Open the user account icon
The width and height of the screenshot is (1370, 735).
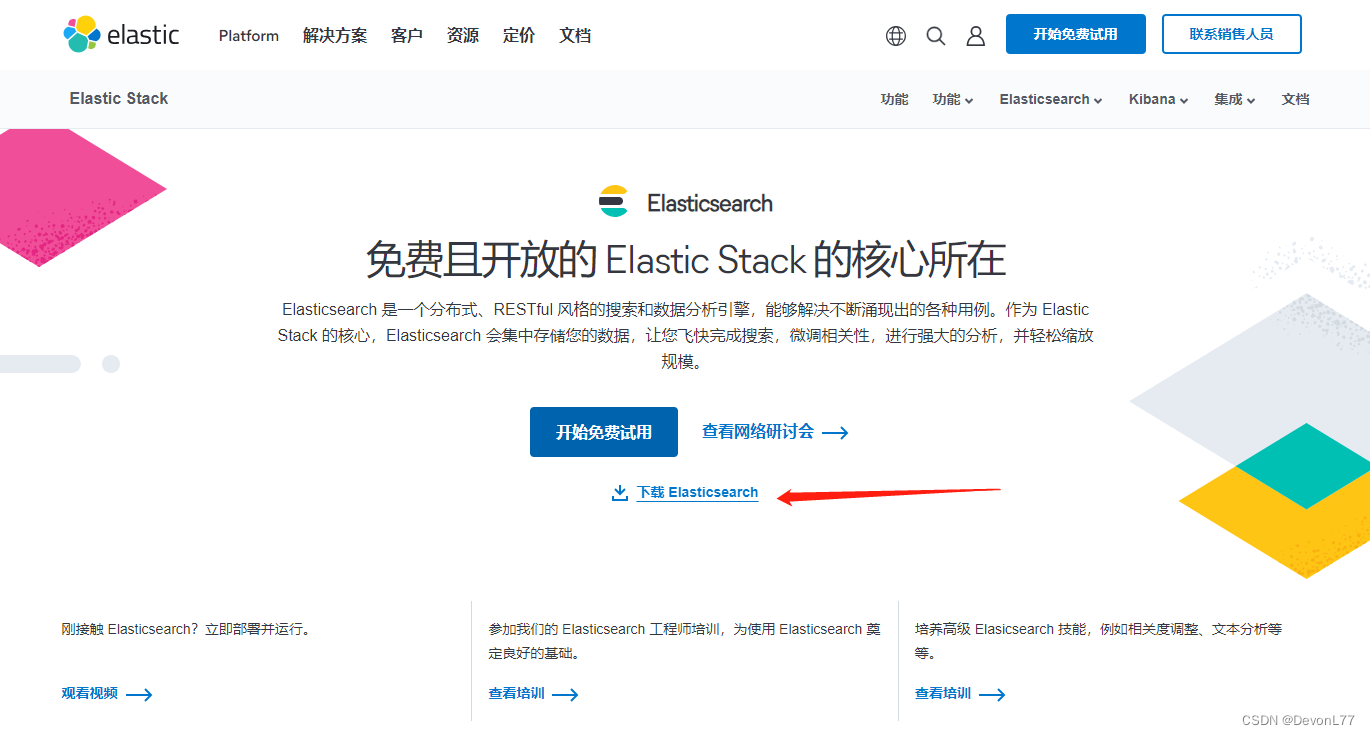(x=976, y=36)
